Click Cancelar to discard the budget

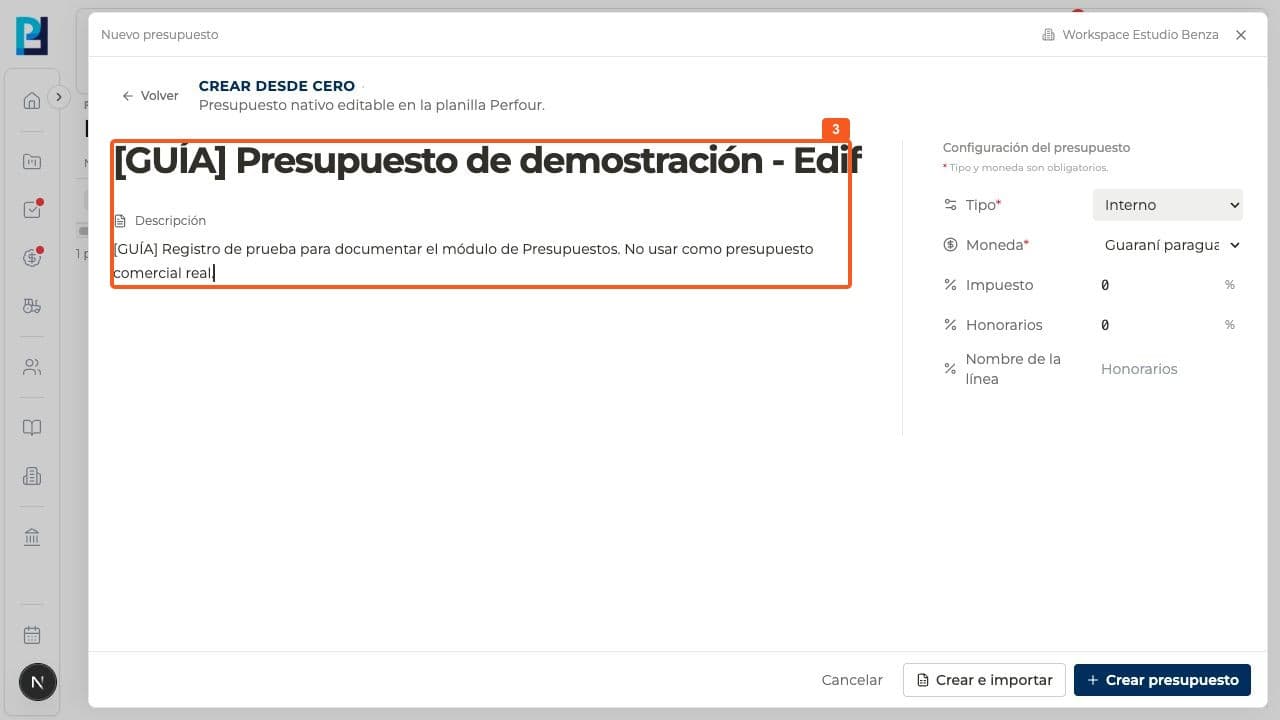852,680
